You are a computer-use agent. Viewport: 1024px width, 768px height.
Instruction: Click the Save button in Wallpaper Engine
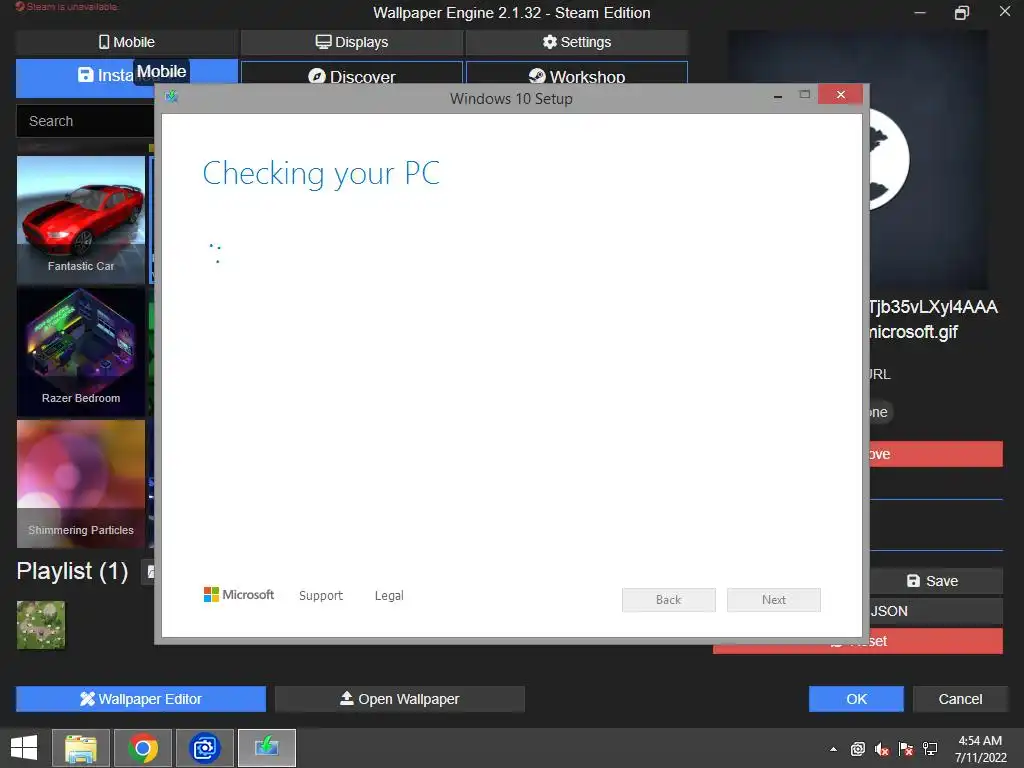935,581
